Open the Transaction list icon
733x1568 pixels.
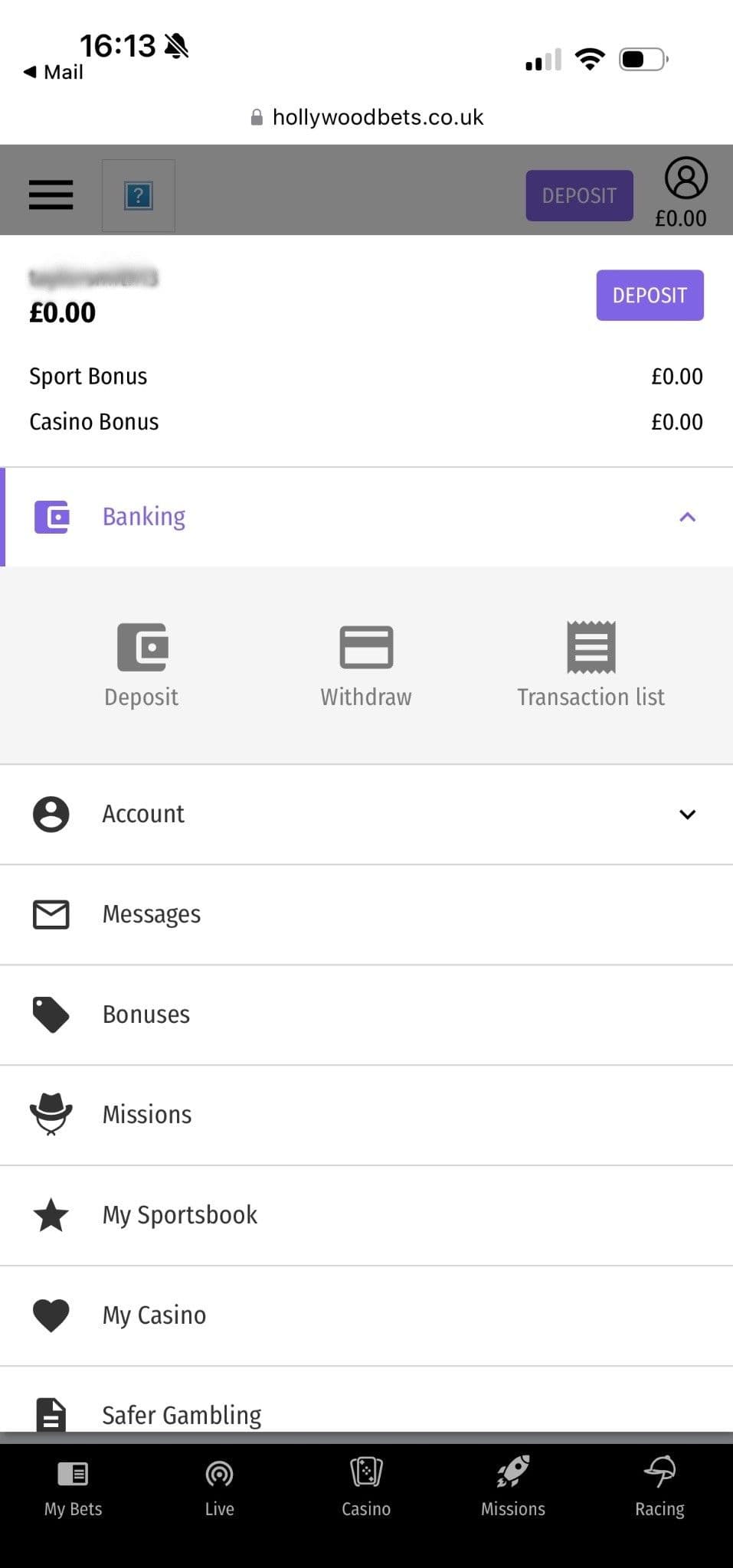[591, 647]
